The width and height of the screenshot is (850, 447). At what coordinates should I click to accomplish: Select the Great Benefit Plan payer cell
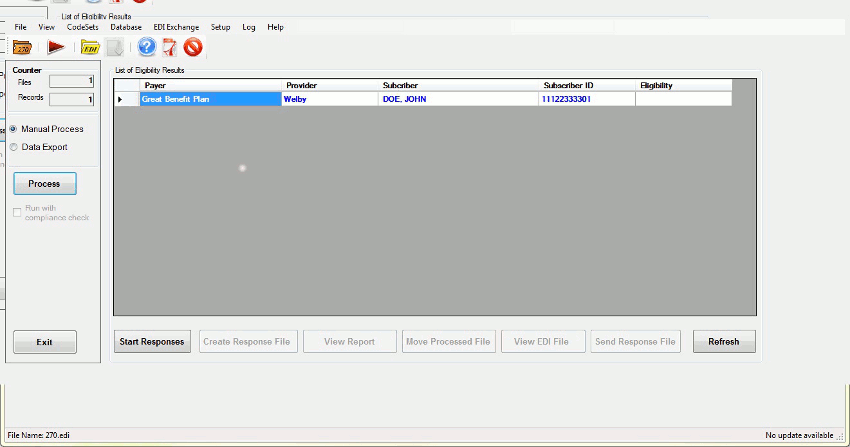coord(210,100)
